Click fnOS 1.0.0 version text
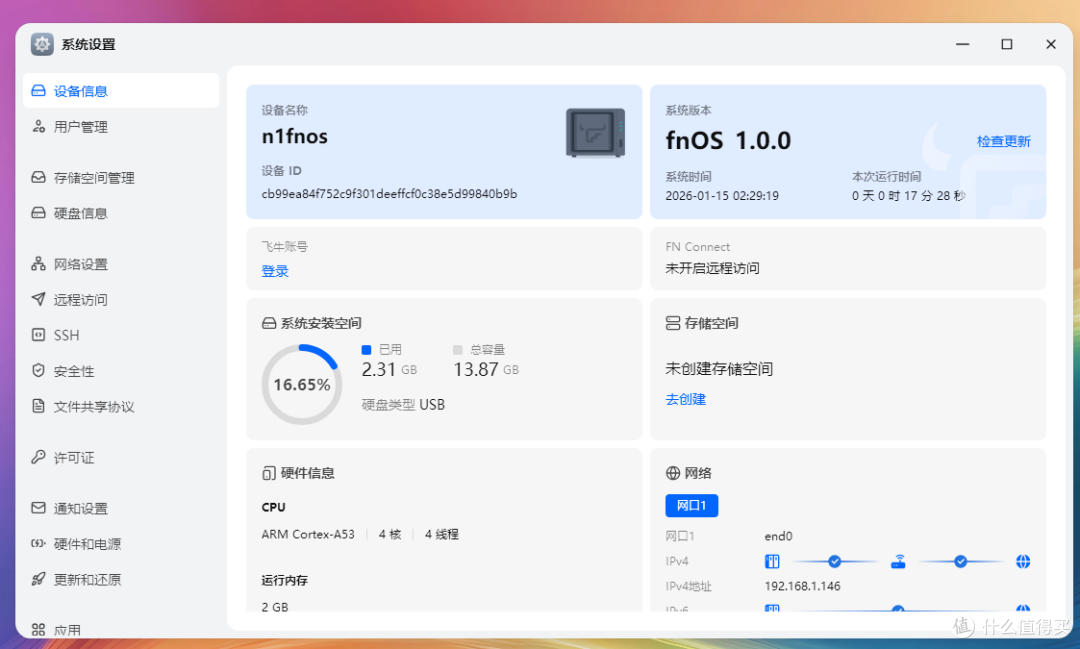This screenshot has width=1080, height=649. click(x=728, y=141)
